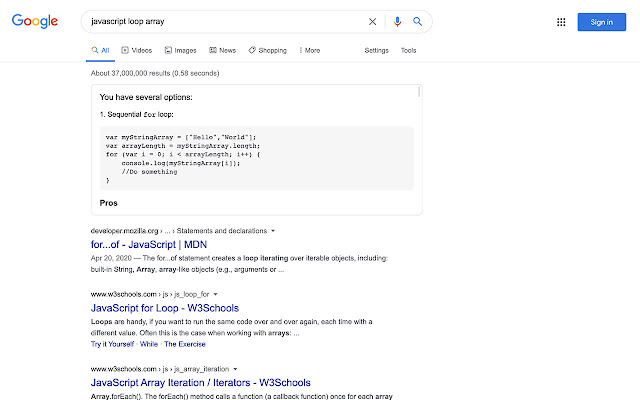Open the Google apps grid
The image size is (640, 400).
click(561, 22)
